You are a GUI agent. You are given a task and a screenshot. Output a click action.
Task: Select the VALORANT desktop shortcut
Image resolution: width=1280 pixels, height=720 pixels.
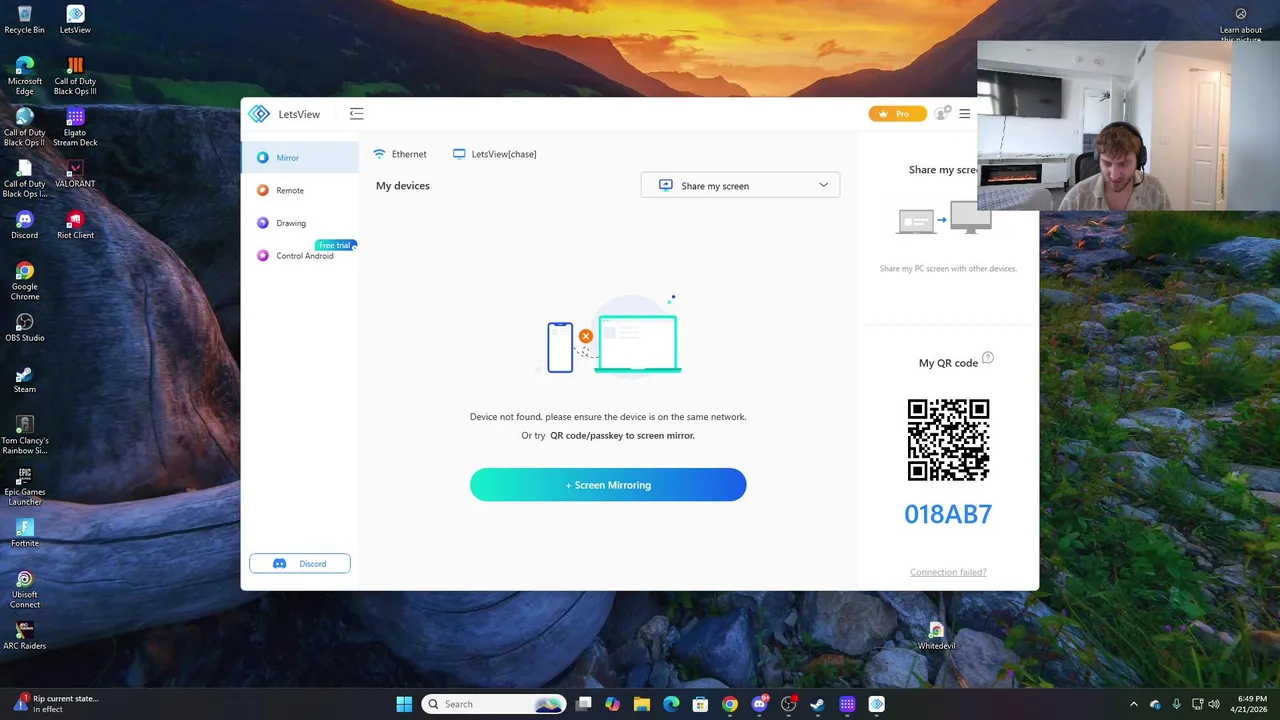coord(75,174)
